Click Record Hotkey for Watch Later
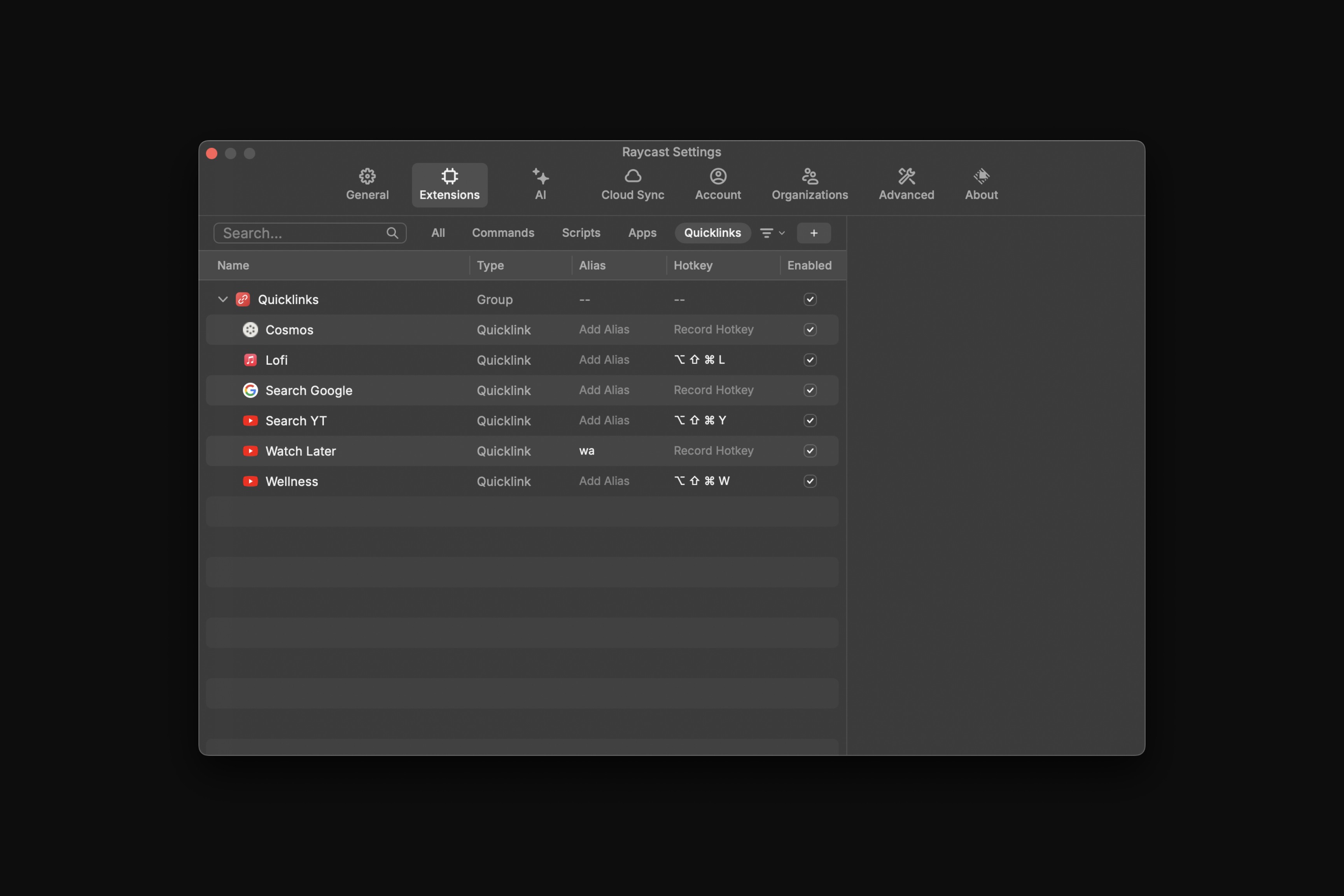The width and height of the screenshot is (1344, 896). (x=713, y=451)
